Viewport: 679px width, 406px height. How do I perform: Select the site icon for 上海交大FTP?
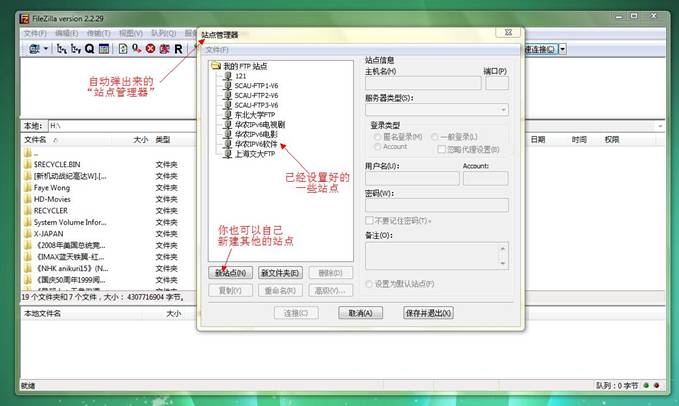(228, 154)
